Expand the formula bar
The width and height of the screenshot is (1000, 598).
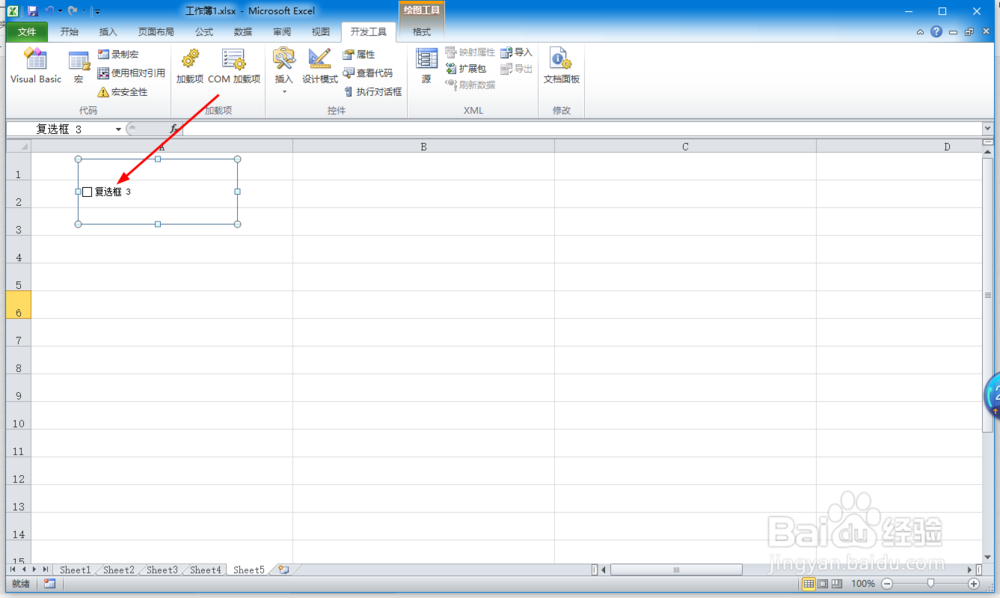[987, 129]
